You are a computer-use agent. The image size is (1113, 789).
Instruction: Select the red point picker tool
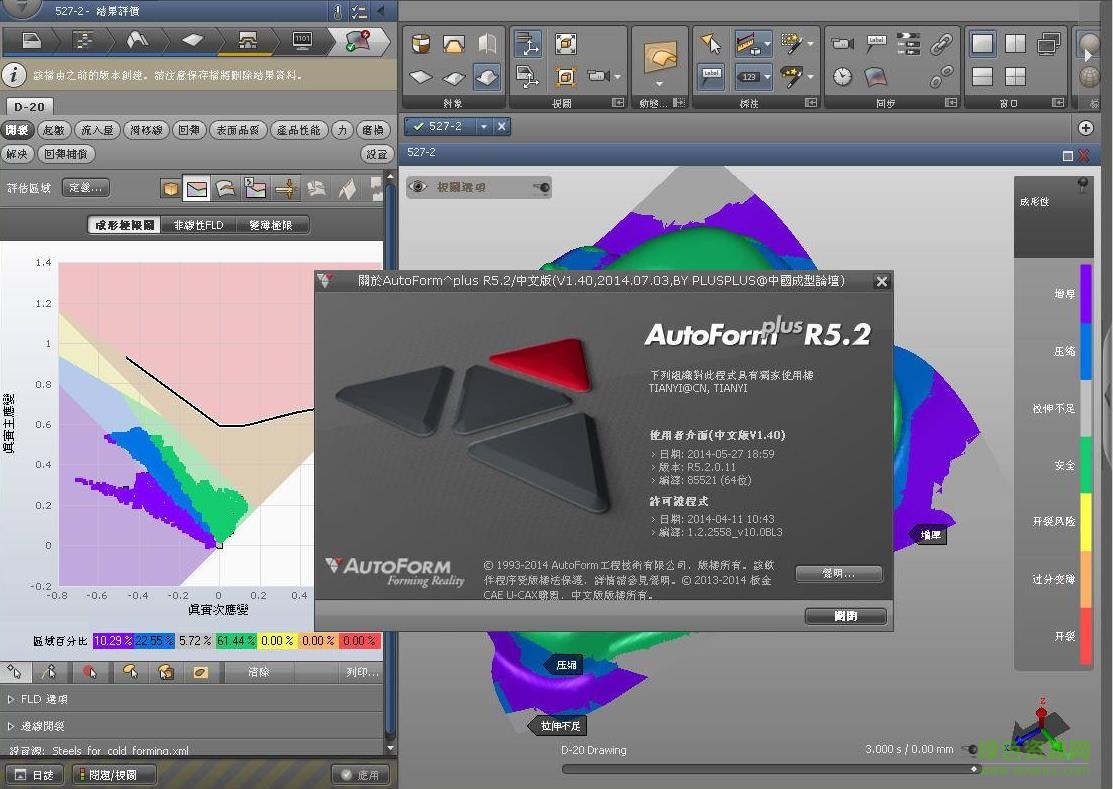(90, 672)
